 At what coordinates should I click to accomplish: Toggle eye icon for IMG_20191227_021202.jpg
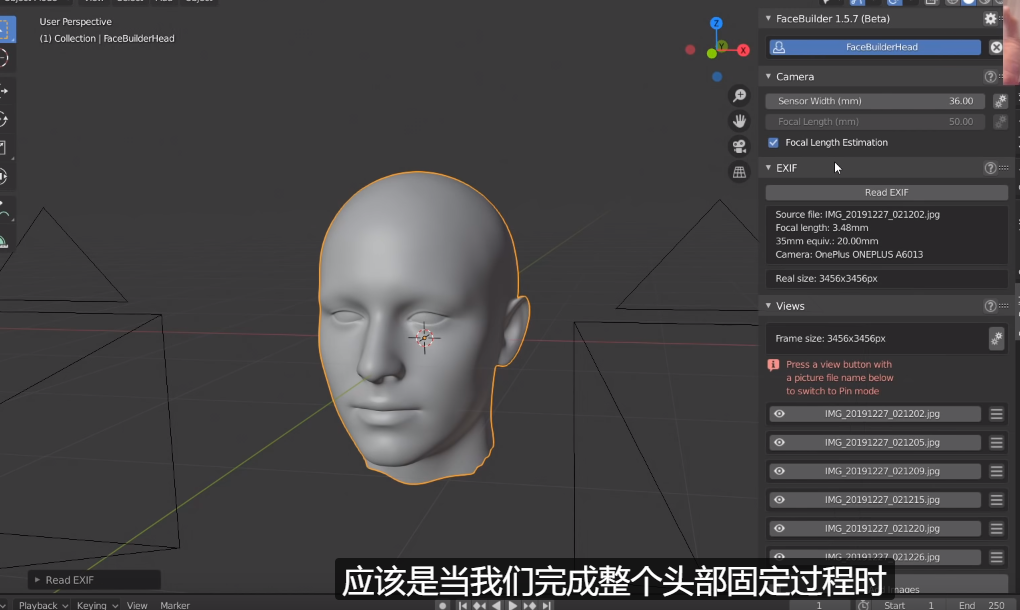779,414
